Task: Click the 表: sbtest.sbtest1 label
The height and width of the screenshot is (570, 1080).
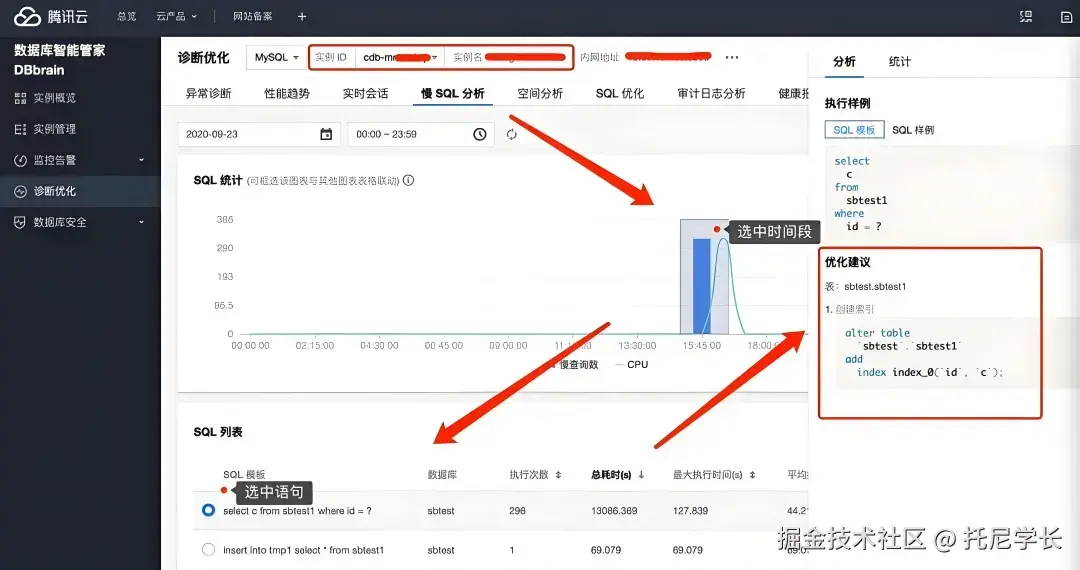Action: point(865,286)
